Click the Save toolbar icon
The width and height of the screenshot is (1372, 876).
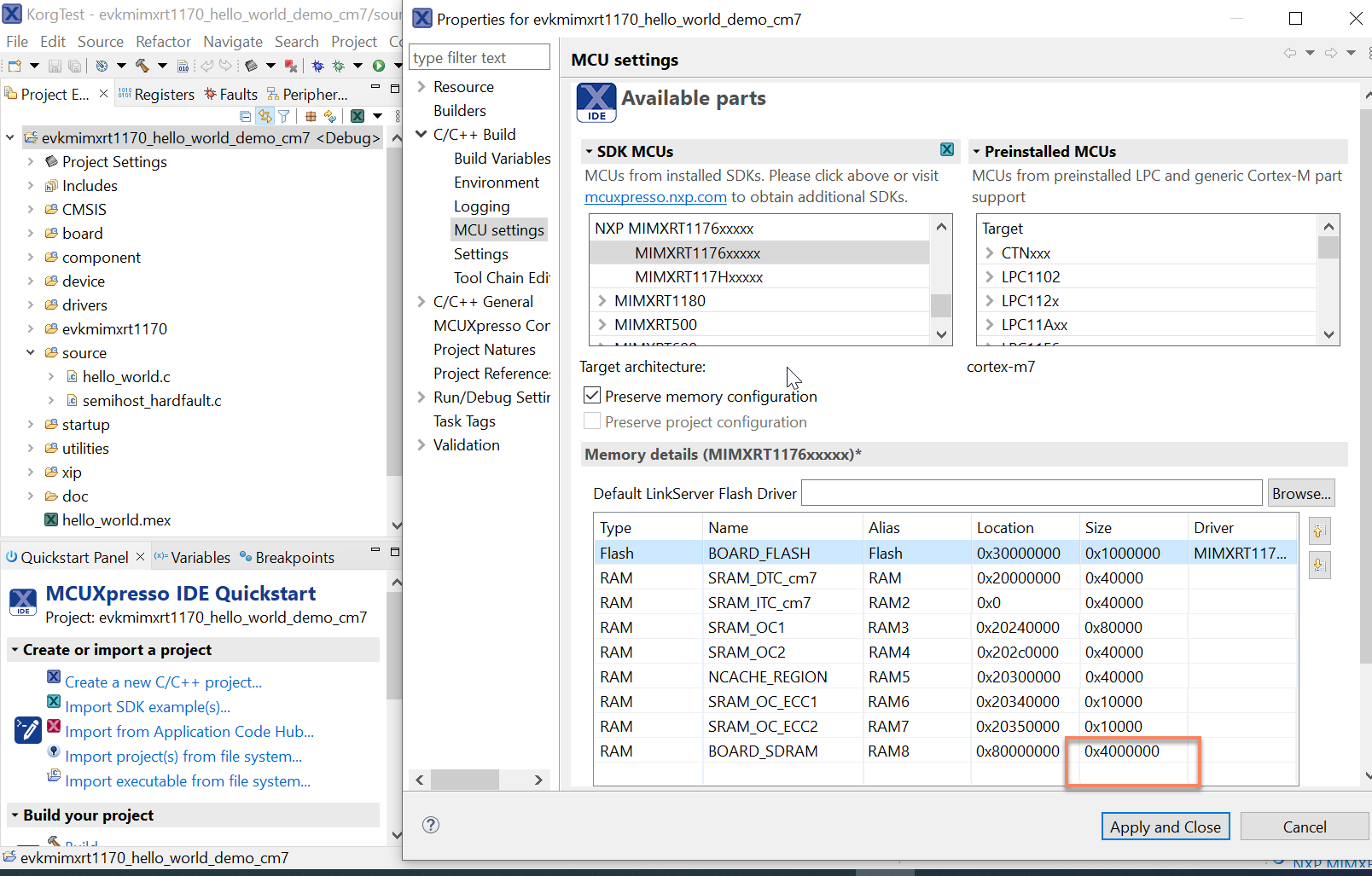point(55,66)
